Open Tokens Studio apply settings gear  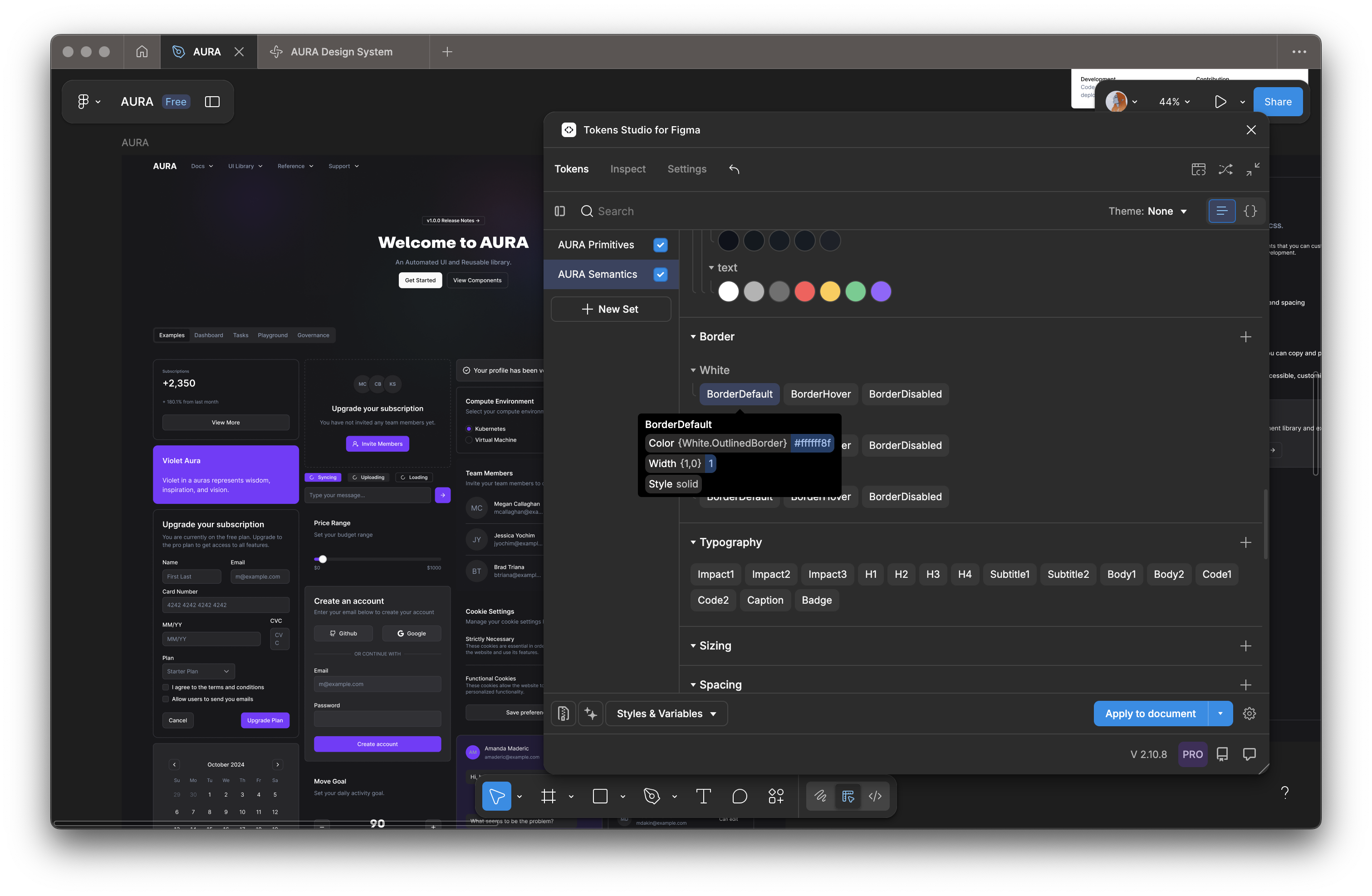1249,713
